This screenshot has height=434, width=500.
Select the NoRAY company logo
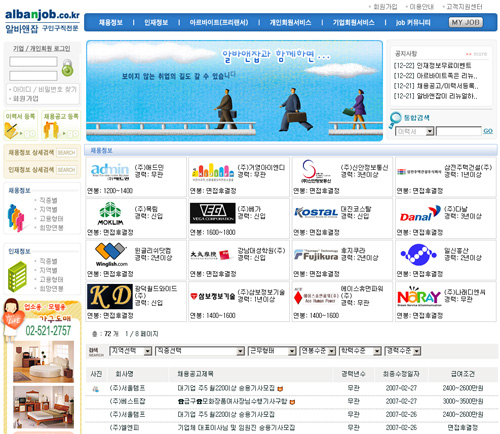coord(419,296)
